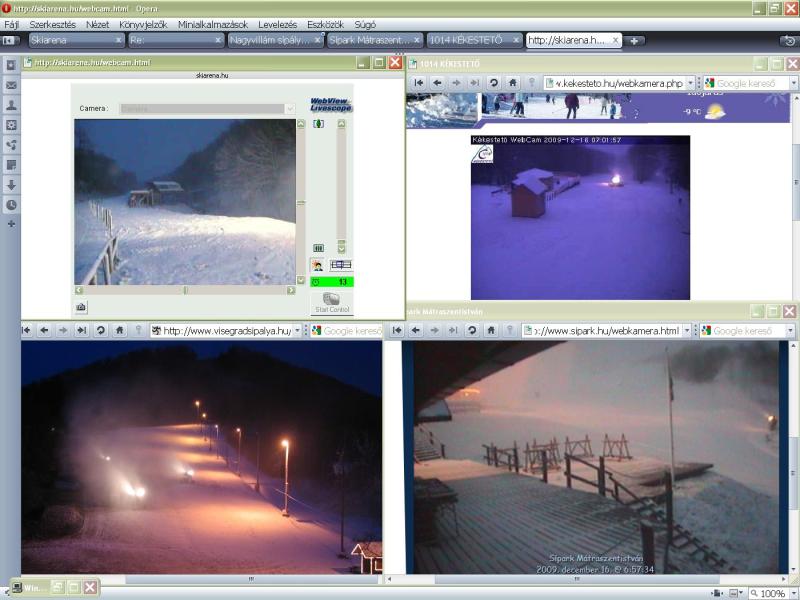The image size is (800, 600).
Task: Expand the kekesteto.hu address bar dropdown
Action: pos(691,83)
